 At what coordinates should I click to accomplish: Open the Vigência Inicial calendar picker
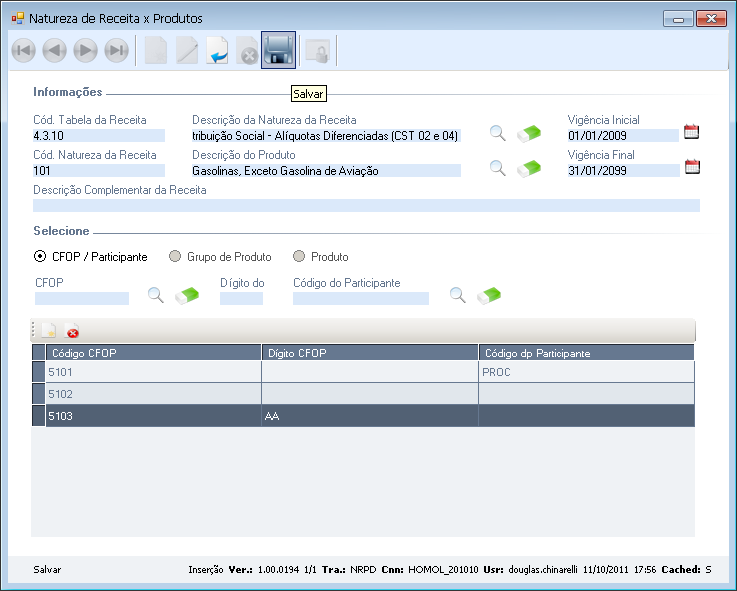(x=691, y=132)
